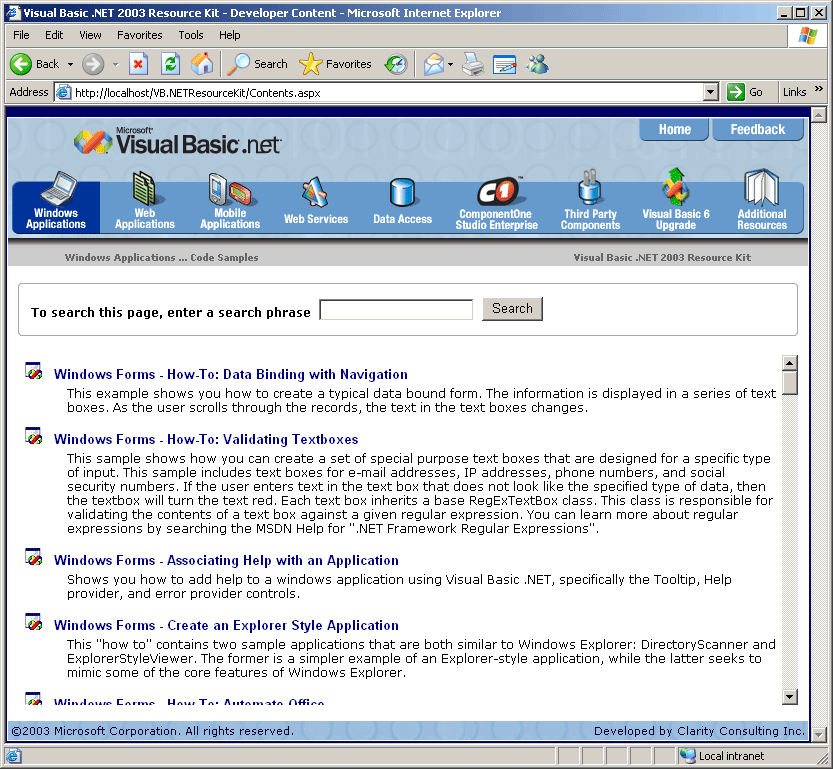This screenshot has width=833, height=769.
Task: Open the File menu
Action: point(21,35)
